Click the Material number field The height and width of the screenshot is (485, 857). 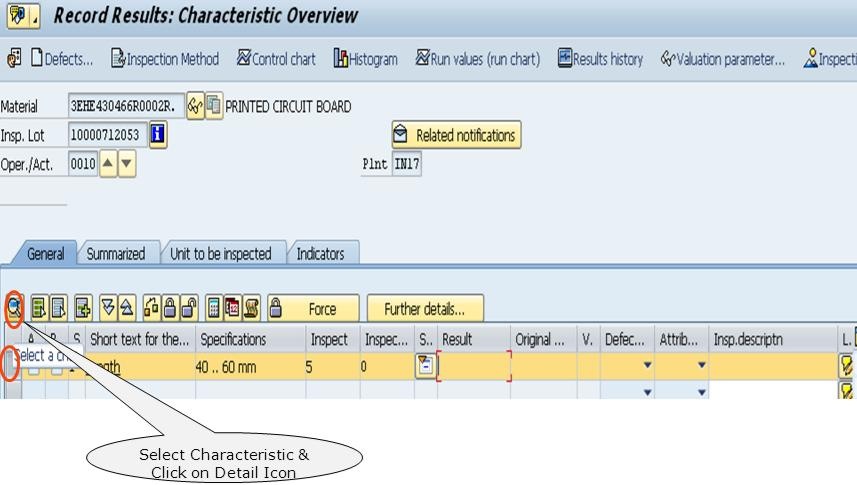pyautogui.click(x=126, y=106)
